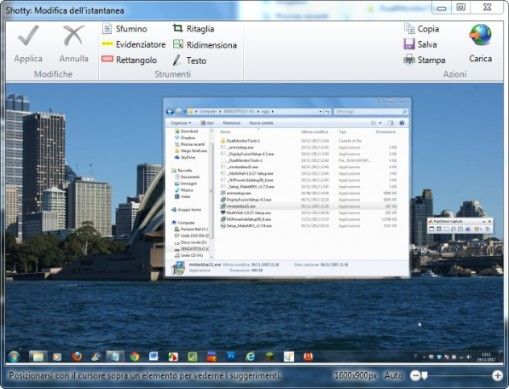The image size is (509, 389).
Task: Click the zoom slider handle
Action: (424, 376)
